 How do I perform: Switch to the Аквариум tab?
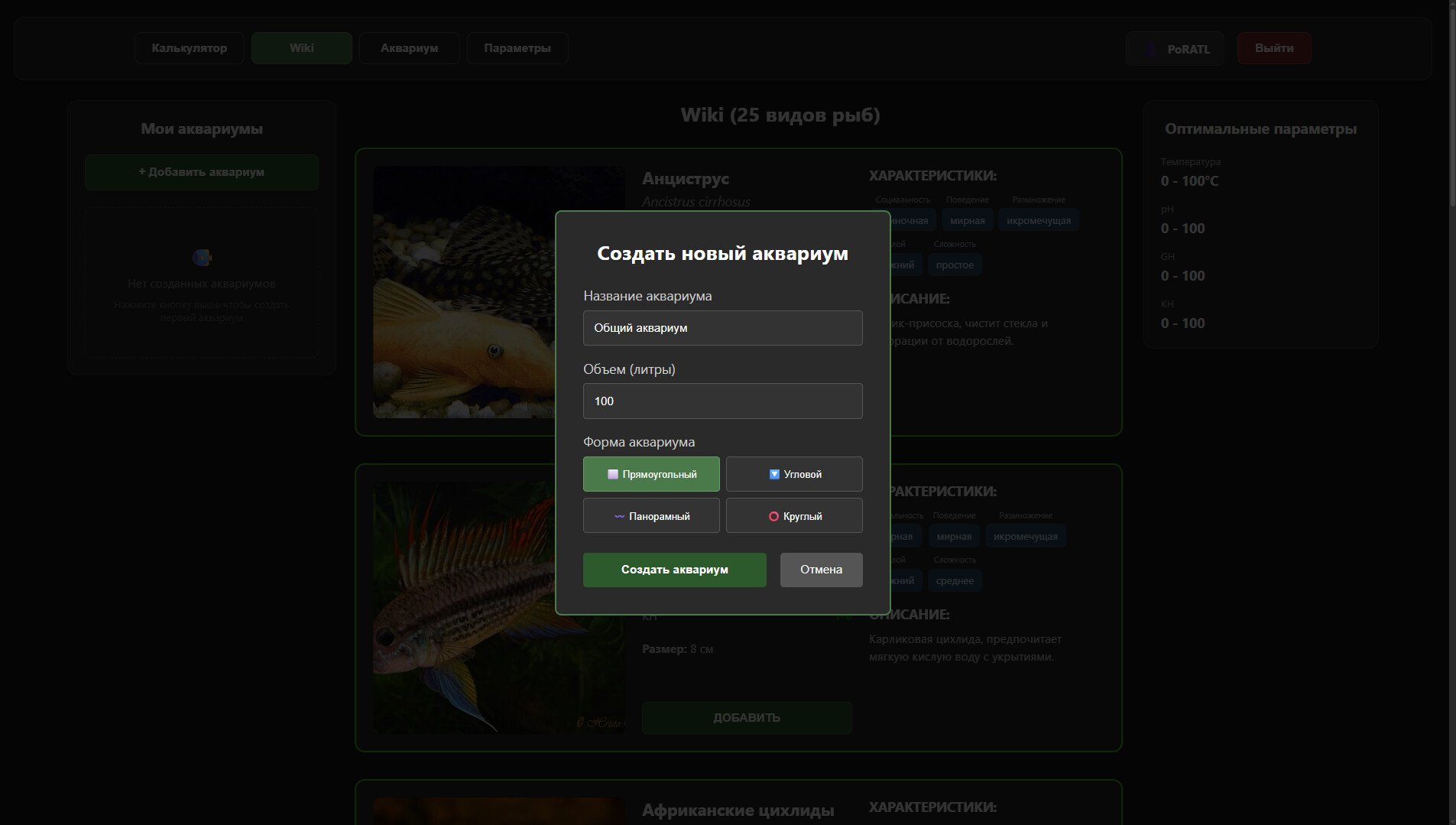pyautogui.click(x=409, y=48)
